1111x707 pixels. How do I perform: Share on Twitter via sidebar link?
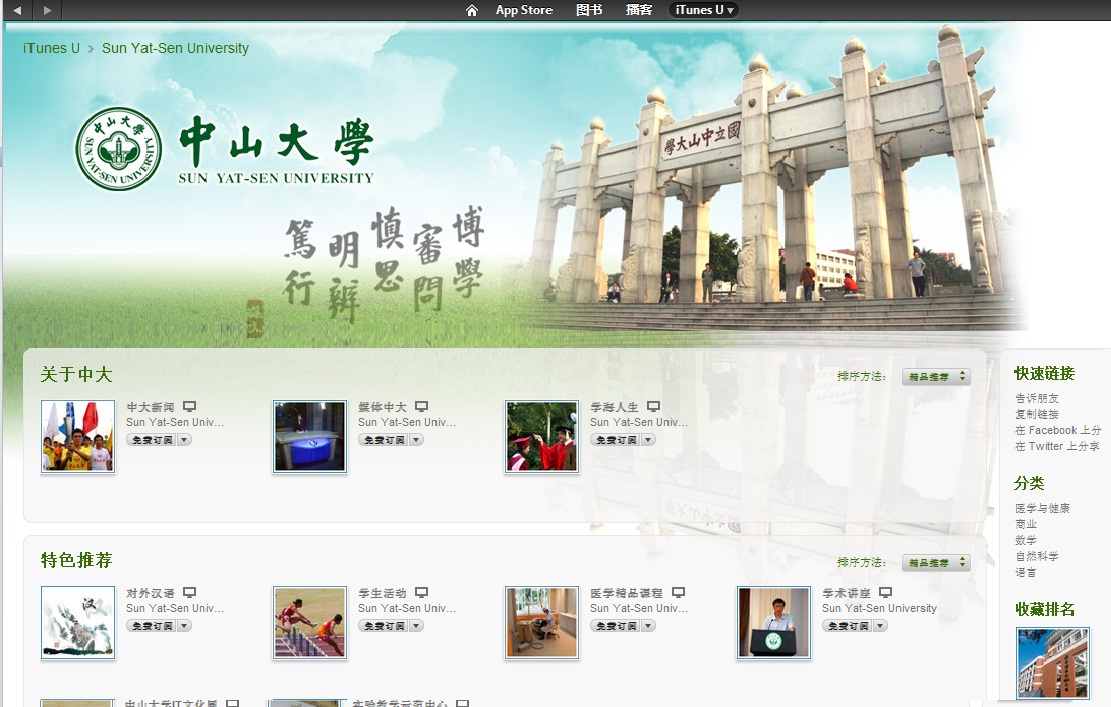coord(1057,446)
